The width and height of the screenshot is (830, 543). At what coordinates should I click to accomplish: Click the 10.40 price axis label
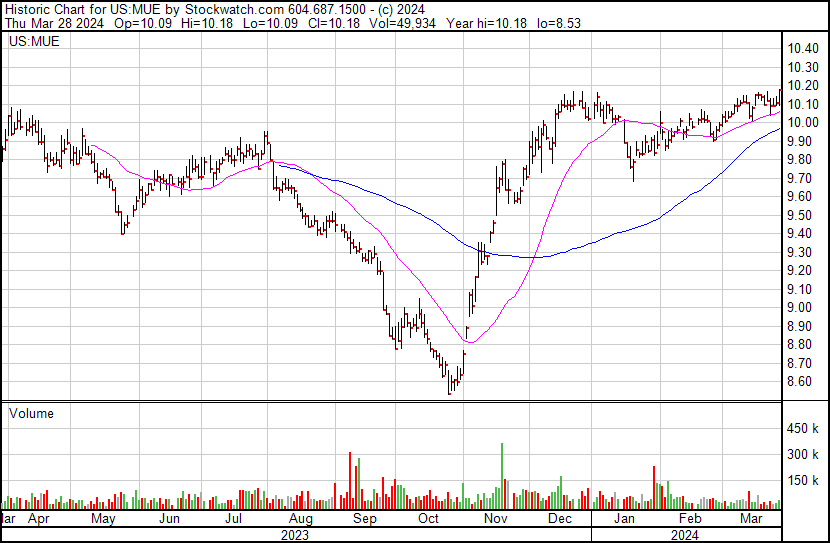coord(803,49)
